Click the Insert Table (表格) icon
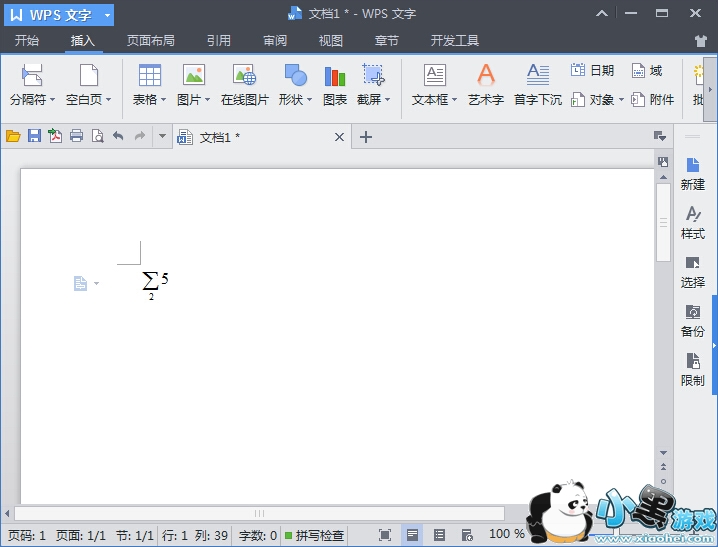The image size is (718, 547). [149, 75]
